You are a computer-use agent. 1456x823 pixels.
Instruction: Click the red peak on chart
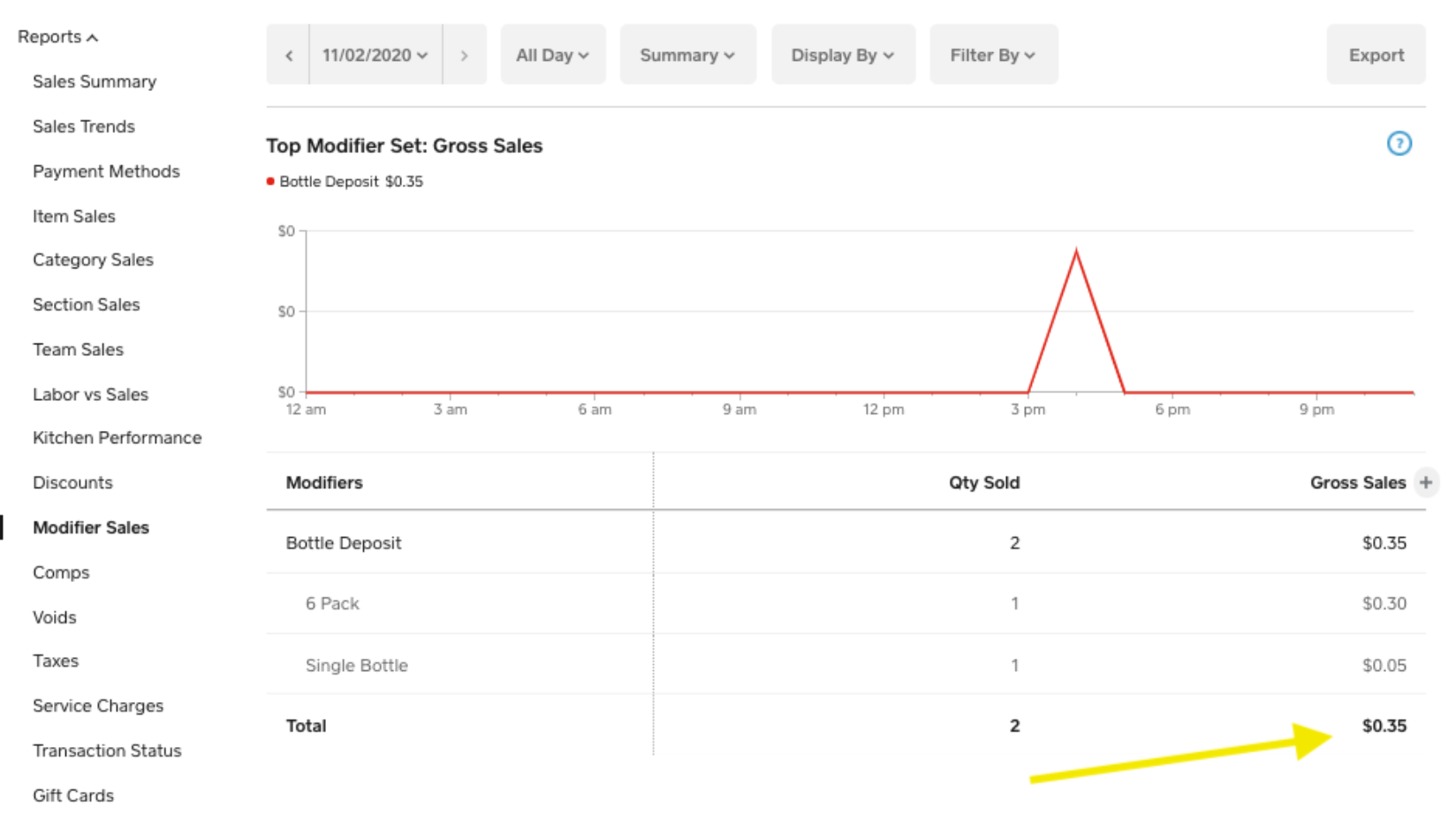tap(1076, 253)
